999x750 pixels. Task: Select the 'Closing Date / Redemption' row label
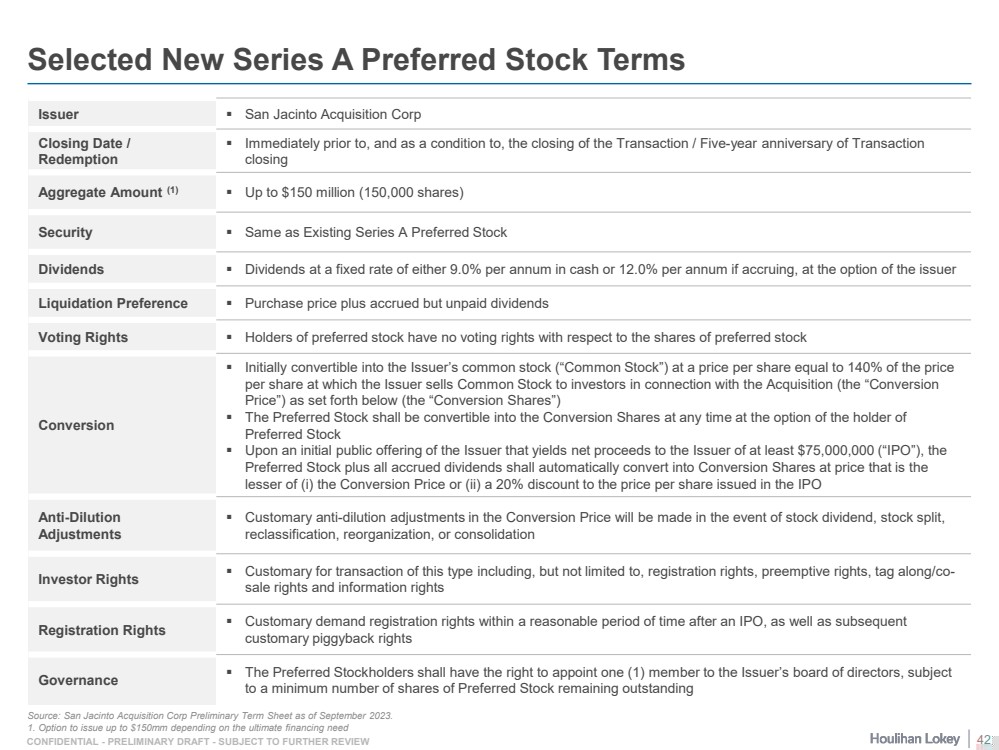84,151
